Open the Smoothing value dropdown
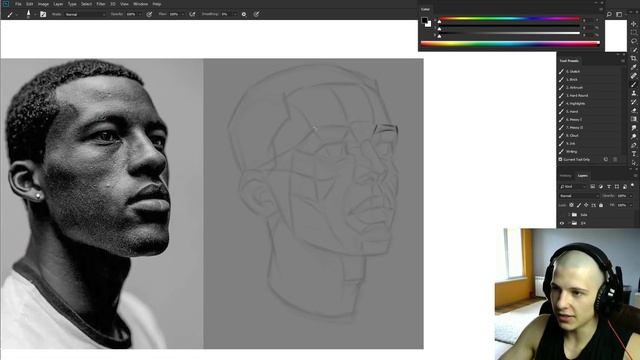Viewport: 640px width, 360px height. coord(229,14)
